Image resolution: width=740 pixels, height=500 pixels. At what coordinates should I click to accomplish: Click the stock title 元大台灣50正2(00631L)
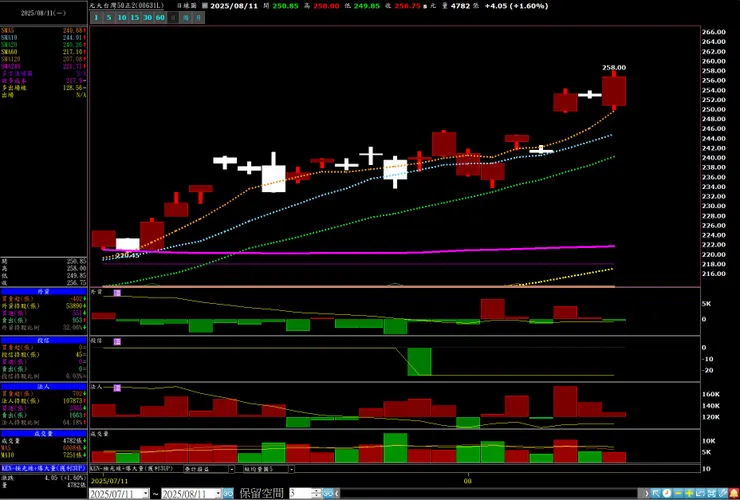[126, 6]
